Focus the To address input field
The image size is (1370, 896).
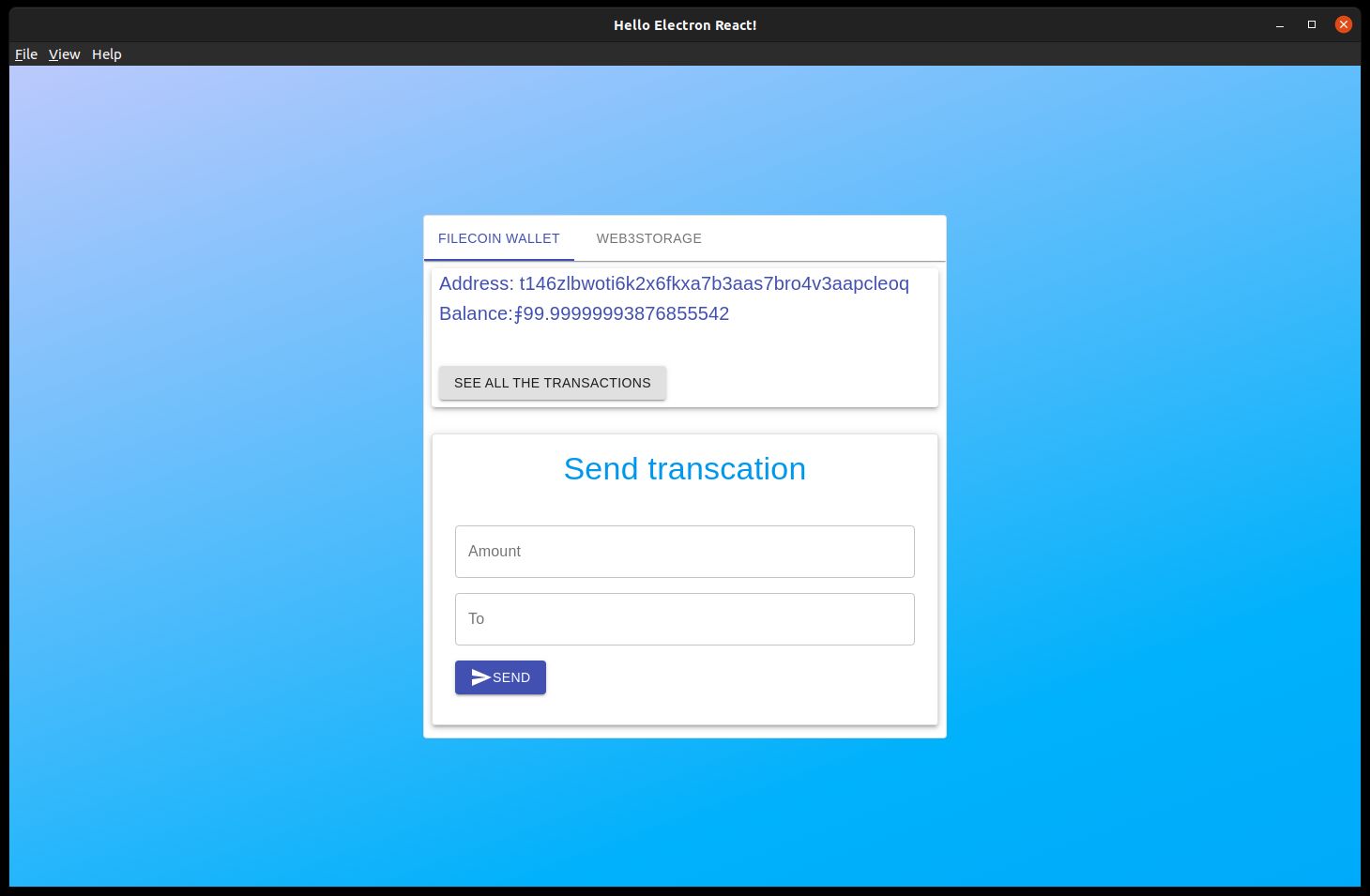click(x=685, y=619)
